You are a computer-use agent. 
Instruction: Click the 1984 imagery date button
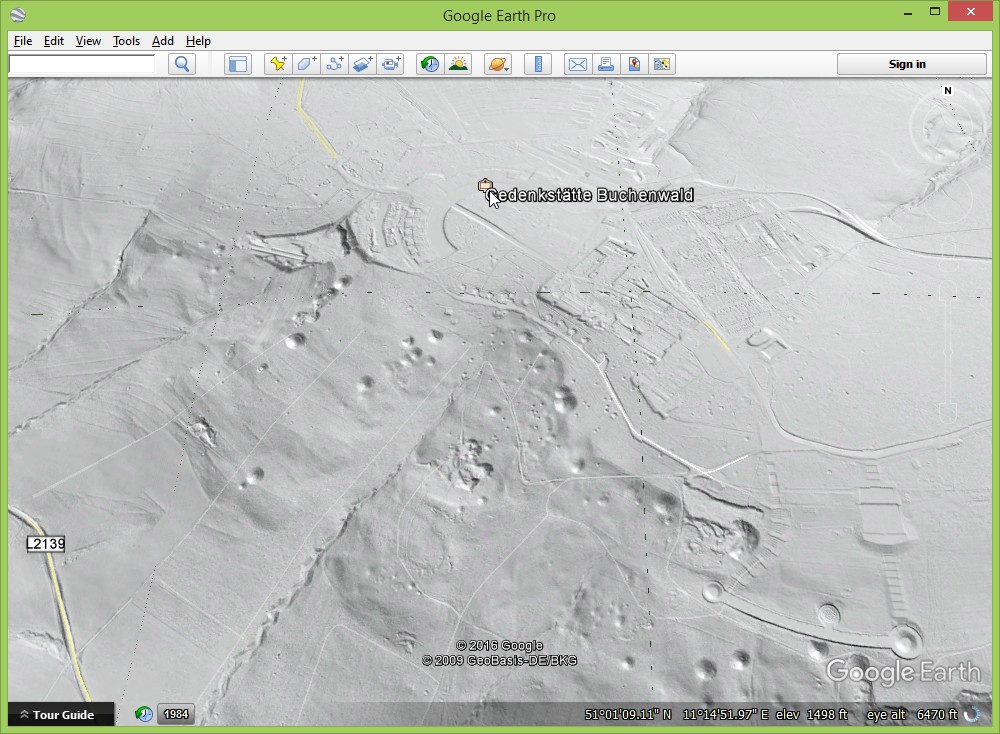pos(175,714)
